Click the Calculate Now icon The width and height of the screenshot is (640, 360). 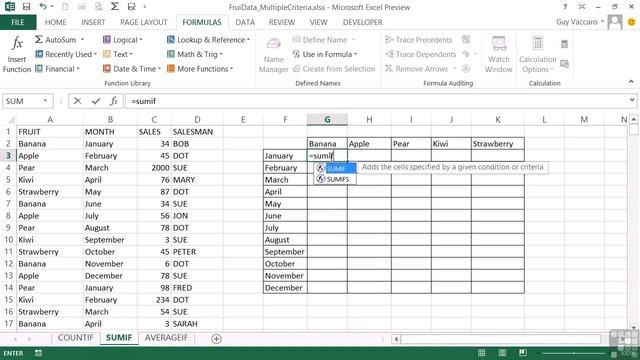tap(564, 44)
